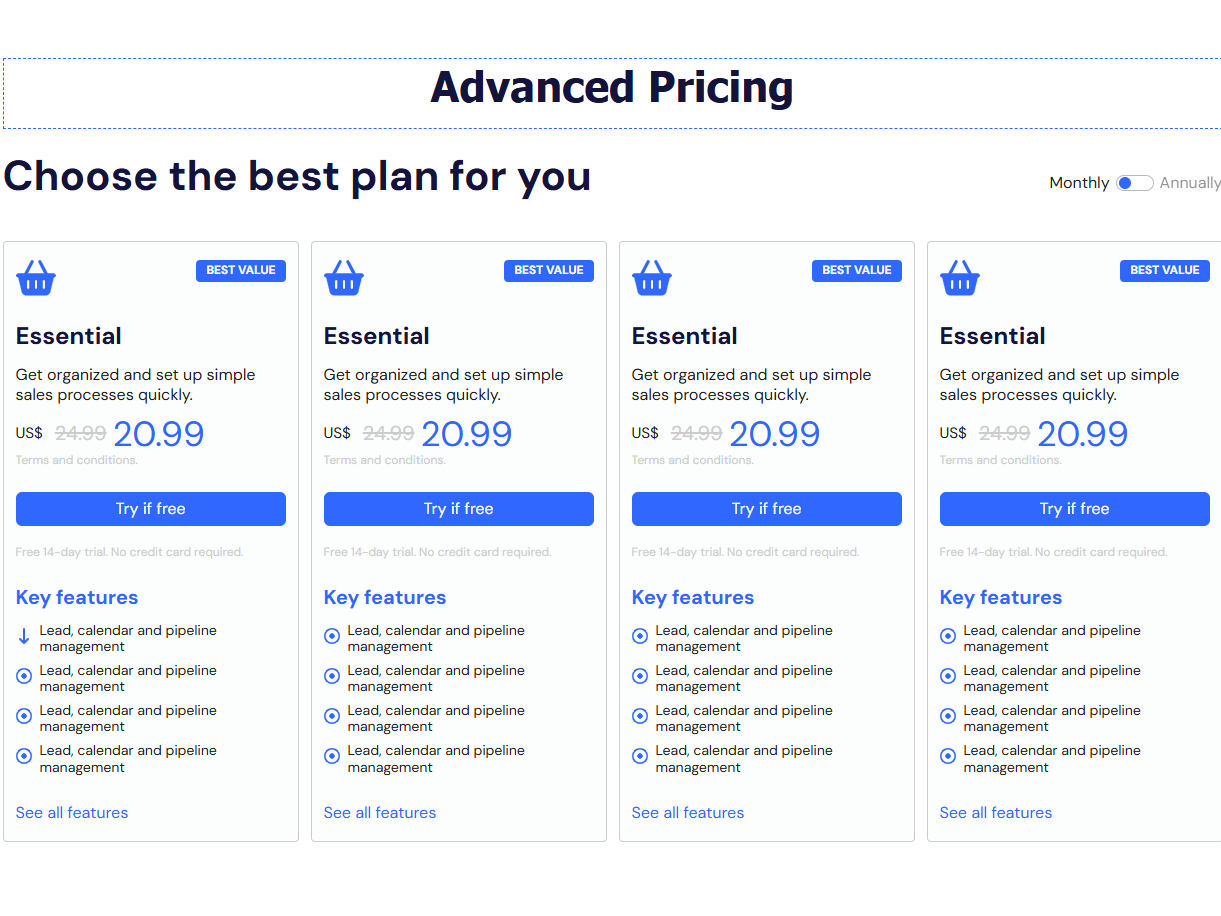The width and height of the screenshot is (1221, 916).
Task: Expand See all features in fourth card
Action: [996, 813]
